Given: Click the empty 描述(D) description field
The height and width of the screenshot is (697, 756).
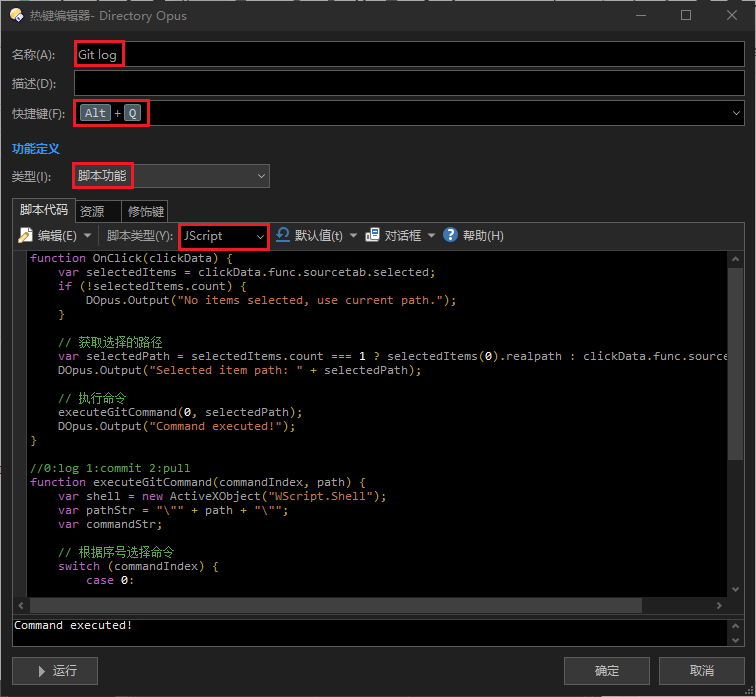Looking at the screenshot, I should pyautogui.click(x=409, y=83).
